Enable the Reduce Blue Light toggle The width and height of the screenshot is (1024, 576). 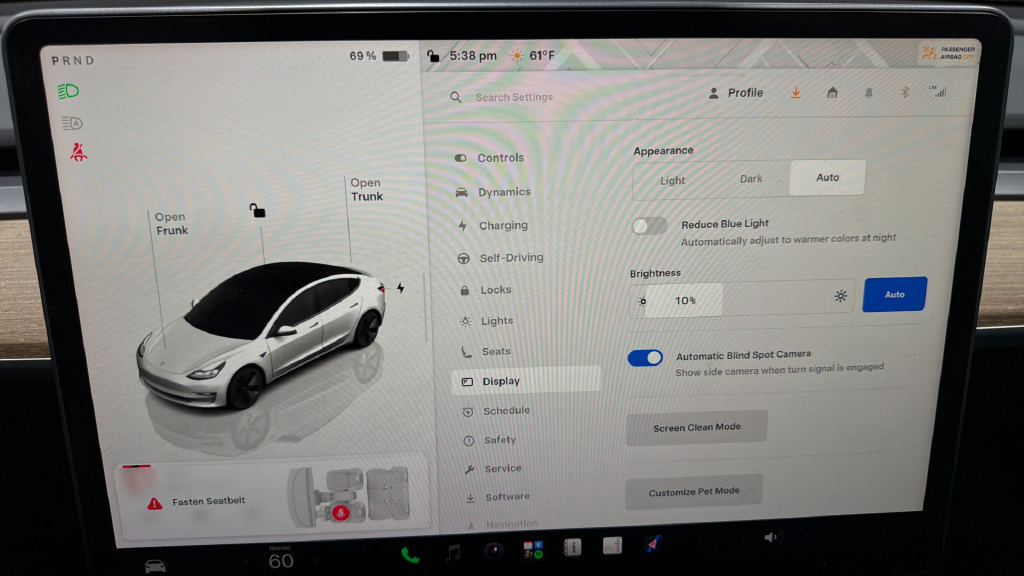click(649, 226)
